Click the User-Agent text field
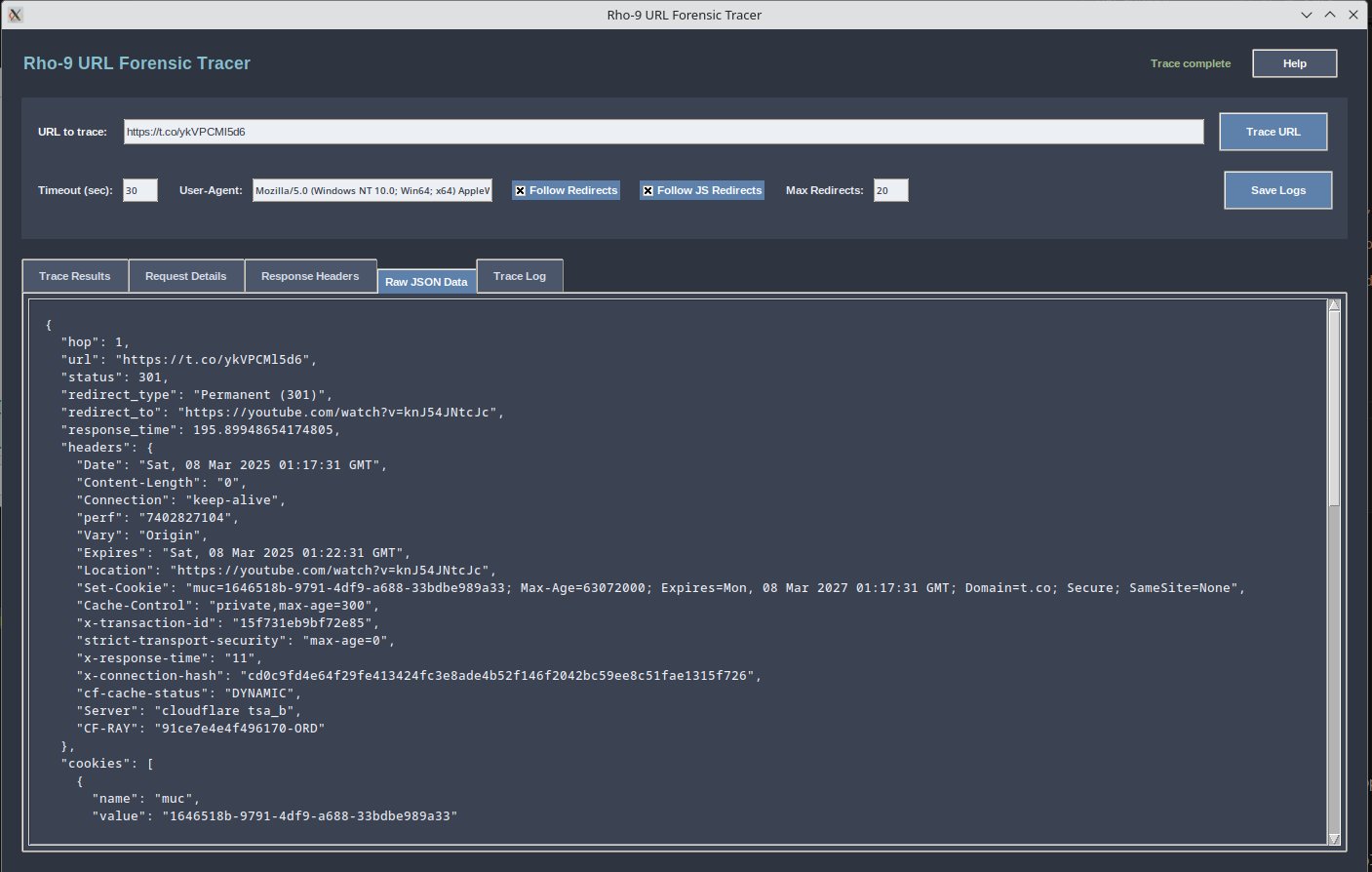The height and width of the screenshot is (872, 1372). pyautogui.click(x=372, y=189)
